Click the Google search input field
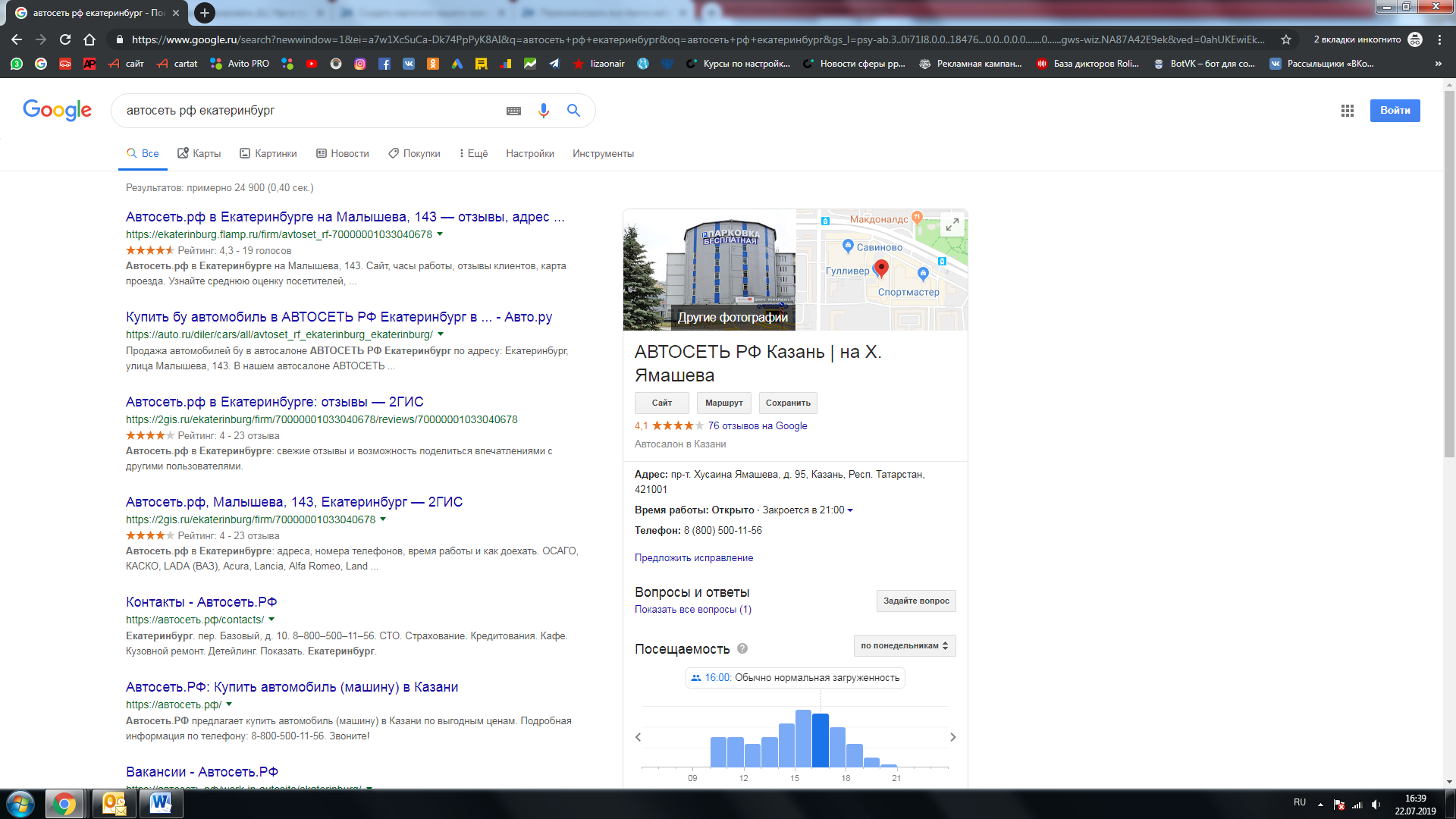Screen dimensions: 1456x819 [311, 111]
